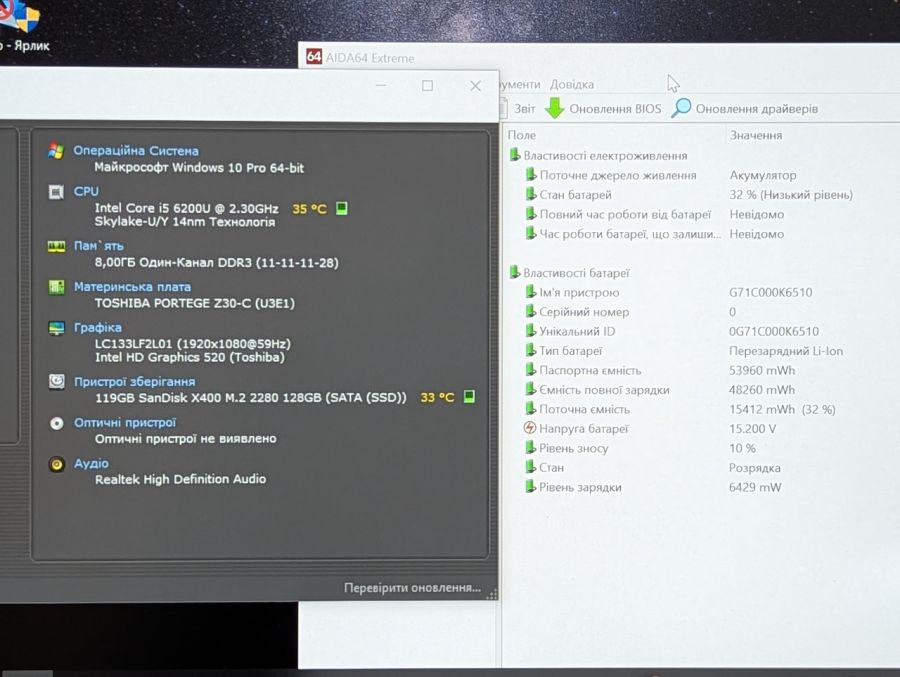Click the green CPU temperature indicator
Image resolution: width=900 pixels, height=677 pixels.
pyautogui.click(x=342, y=208)
